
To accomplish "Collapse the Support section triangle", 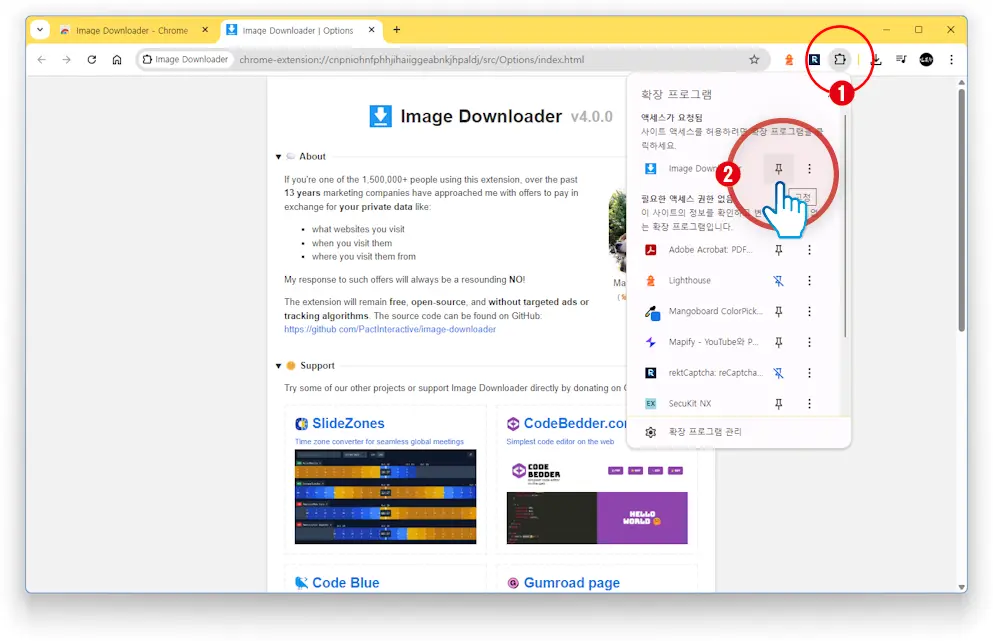I will [278, 366].
